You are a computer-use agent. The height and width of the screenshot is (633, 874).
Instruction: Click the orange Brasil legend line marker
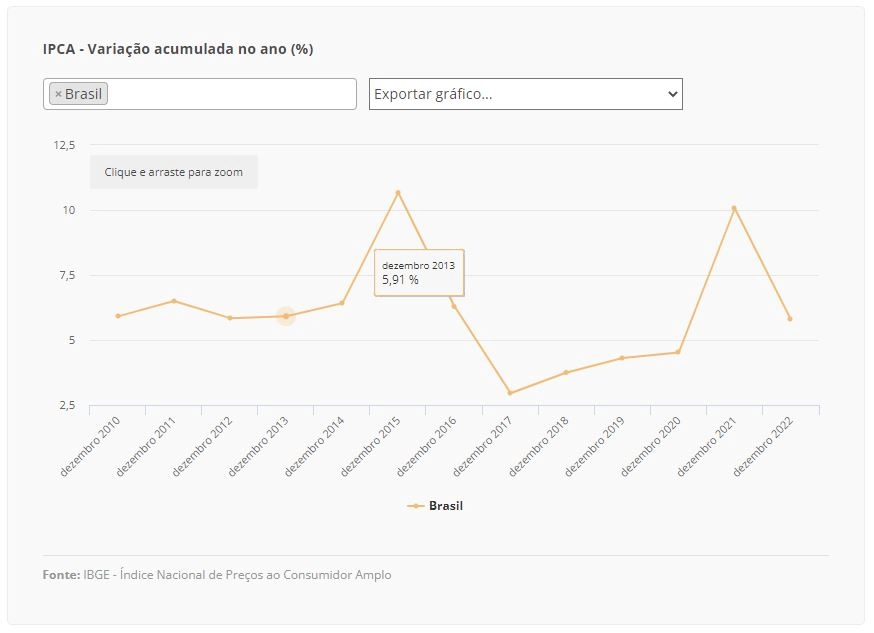[416, 506]
